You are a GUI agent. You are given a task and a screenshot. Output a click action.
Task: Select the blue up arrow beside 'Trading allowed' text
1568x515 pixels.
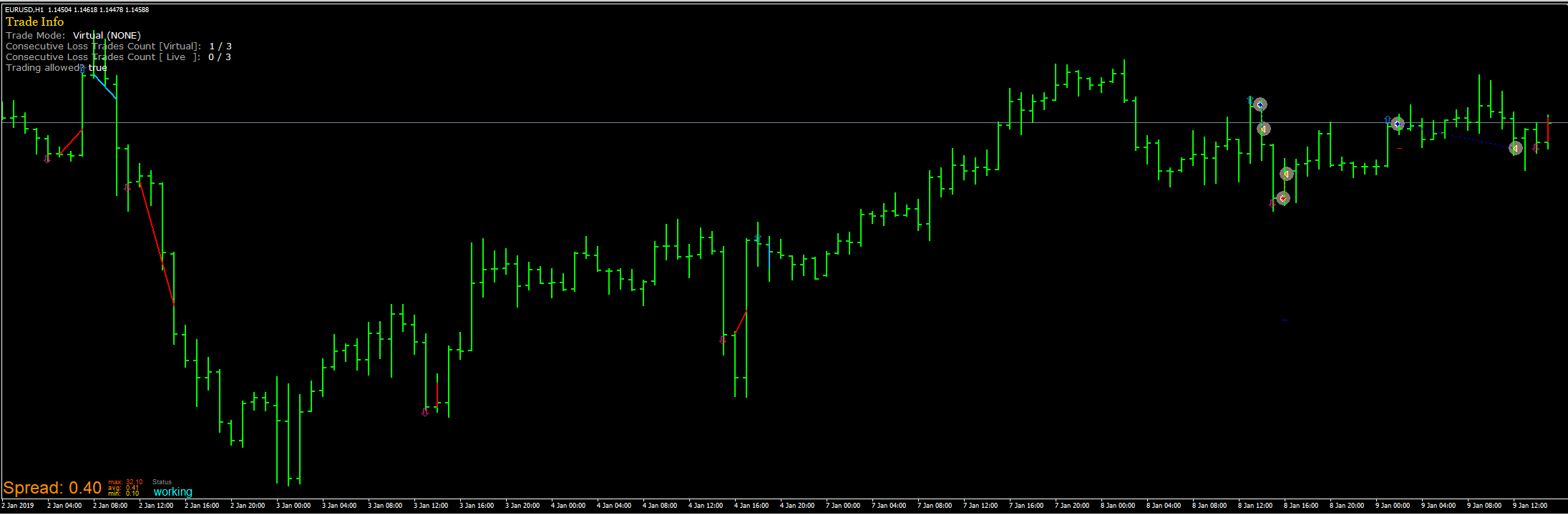pyautogui.click(x=82, y=69)
